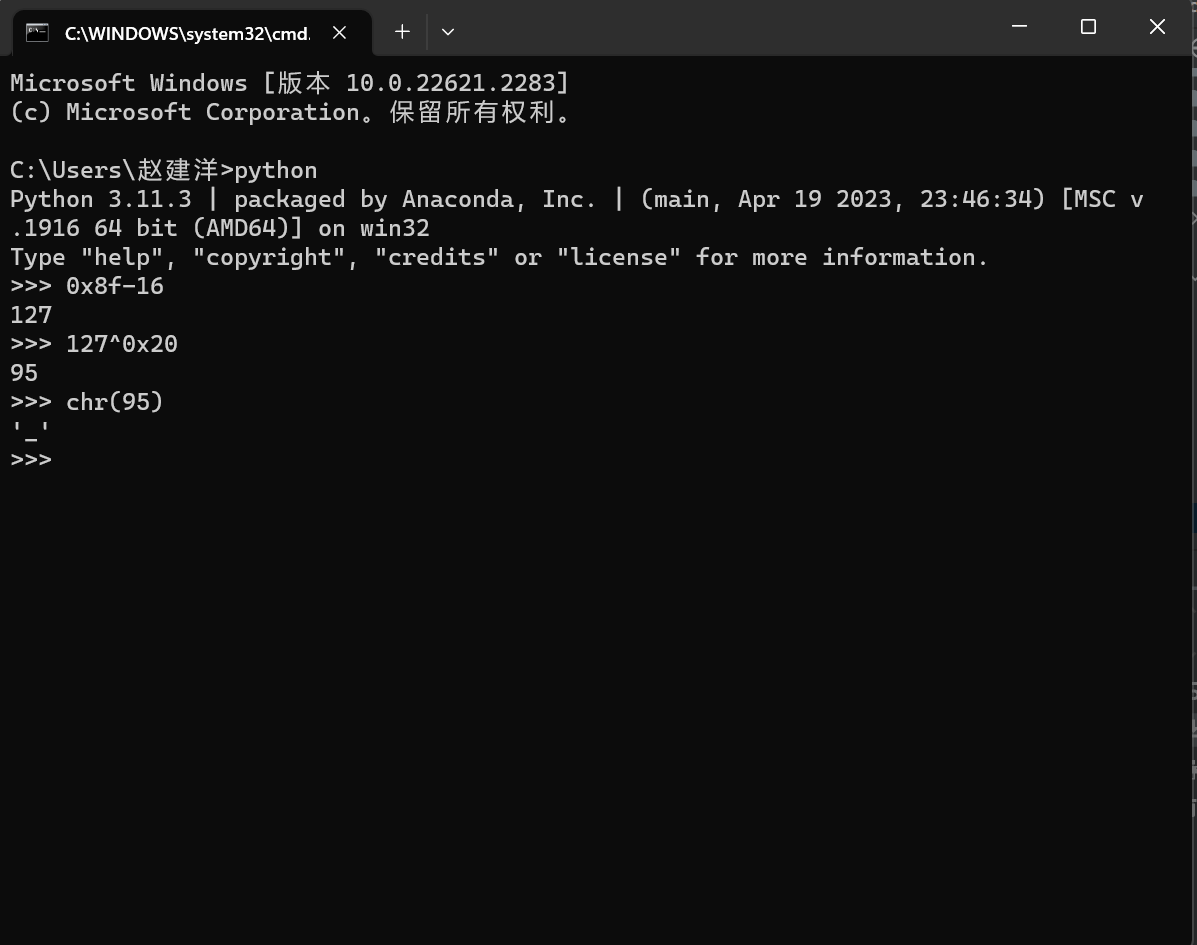The height and width of the screenshot is (945, 1197).
Task: Click the empty >>> prompt line
Action: tap(31, 460)
